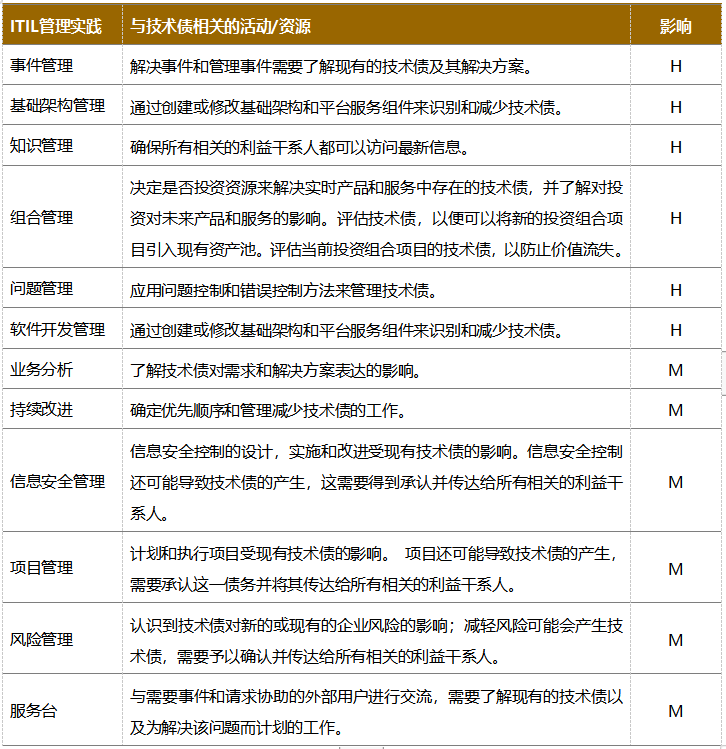Click the 'M' impact for 持续改进
This screenshot has height=749, width=726.
pos(675,410)
